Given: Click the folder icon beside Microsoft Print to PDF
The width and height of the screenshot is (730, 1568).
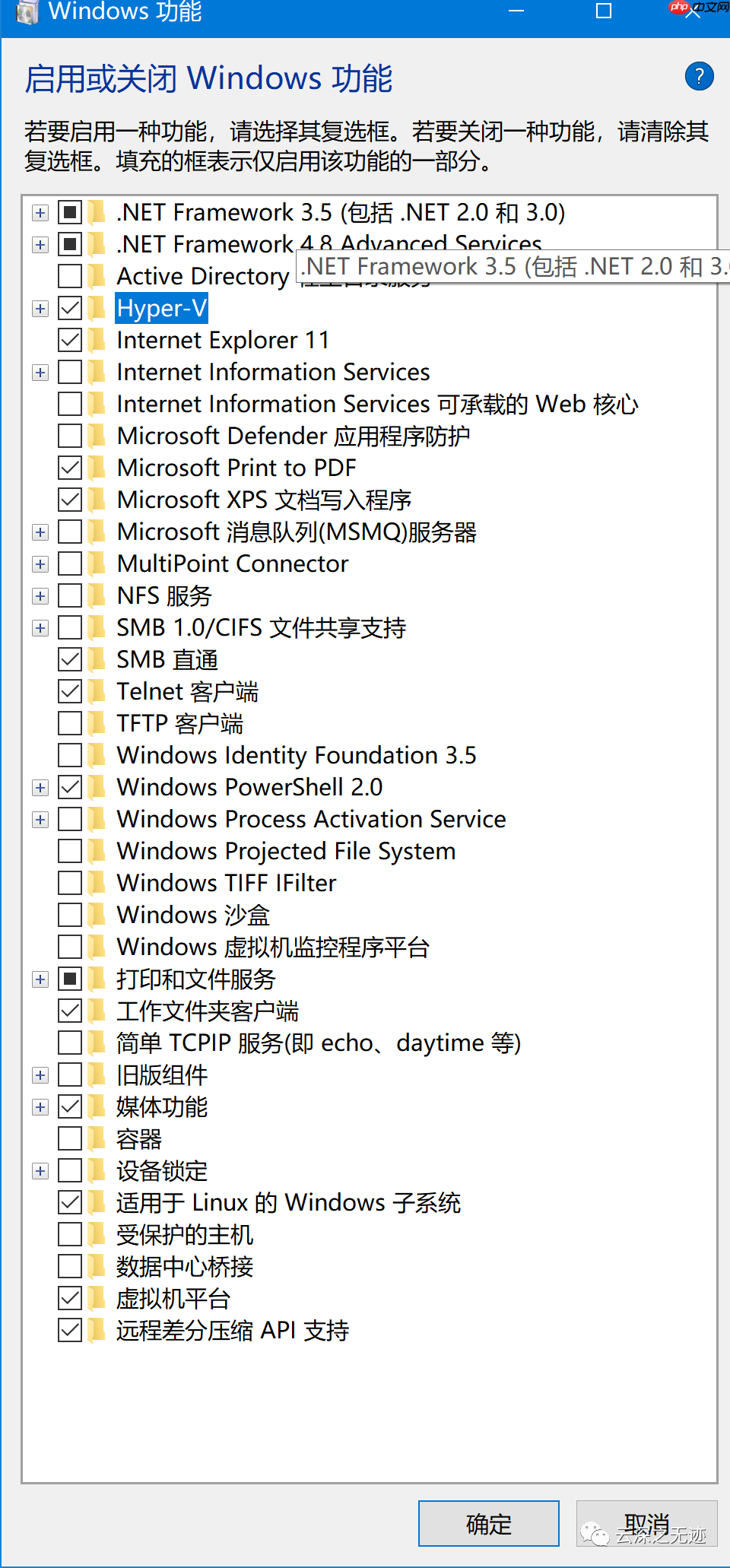Looking at the screenshot, I should click(97, 468).
